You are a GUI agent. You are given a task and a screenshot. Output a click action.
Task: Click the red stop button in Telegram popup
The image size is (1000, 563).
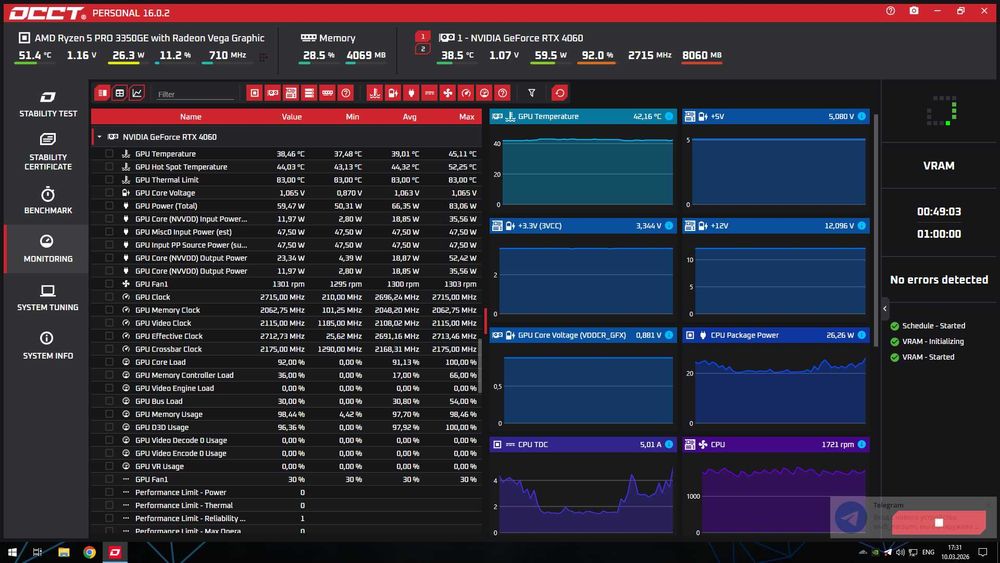(939, 523)
